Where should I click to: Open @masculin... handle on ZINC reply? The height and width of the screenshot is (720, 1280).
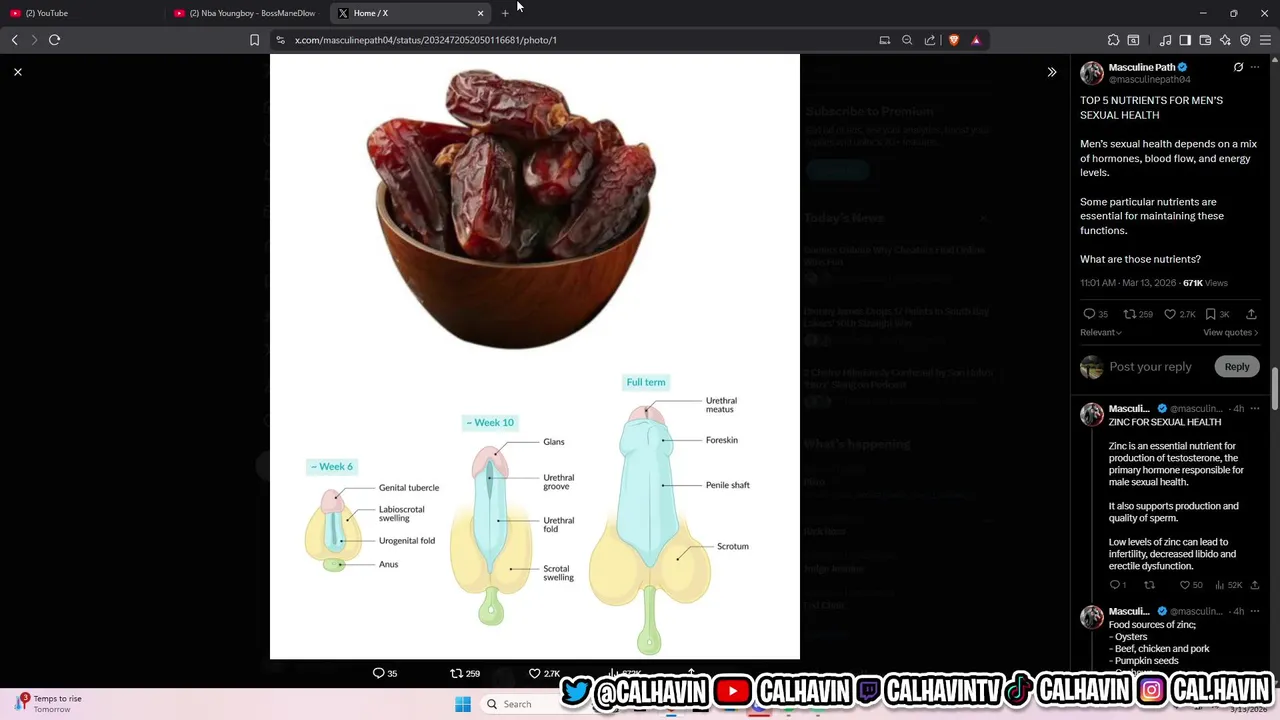[x=1196, y=408]
